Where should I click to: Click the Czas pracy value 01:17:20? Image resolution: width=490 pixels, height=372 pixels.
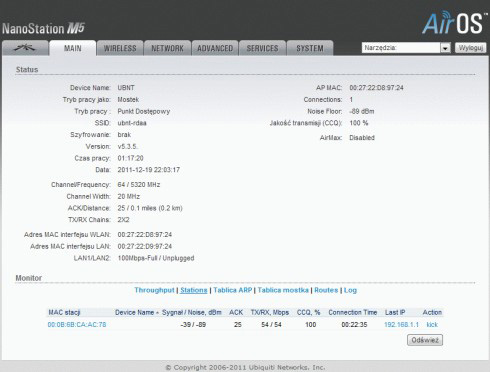[130, 158]
